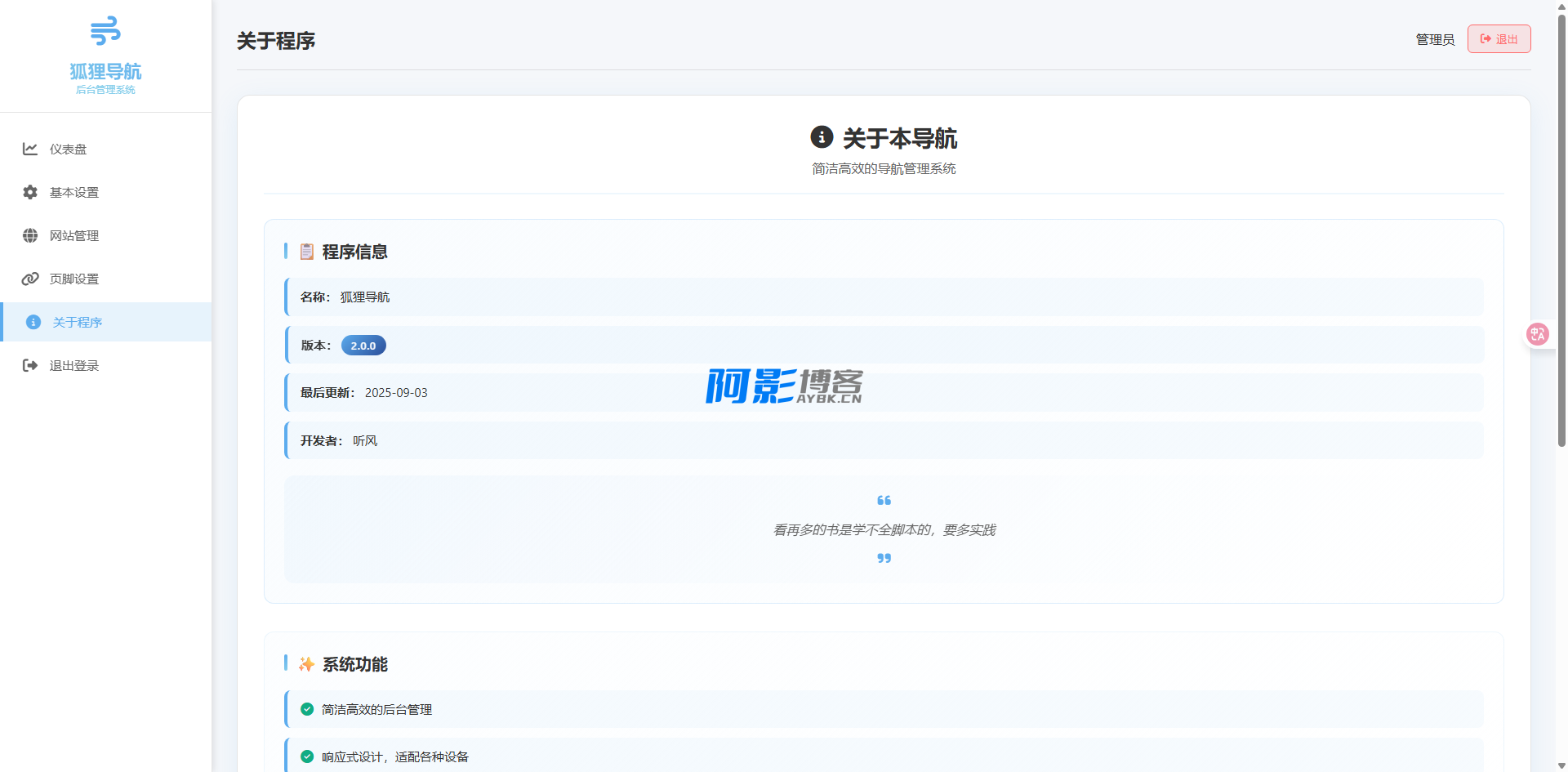1568x772 pixels.
Task: Click the wind logo icon in sidebar
Action: (105, 31)
